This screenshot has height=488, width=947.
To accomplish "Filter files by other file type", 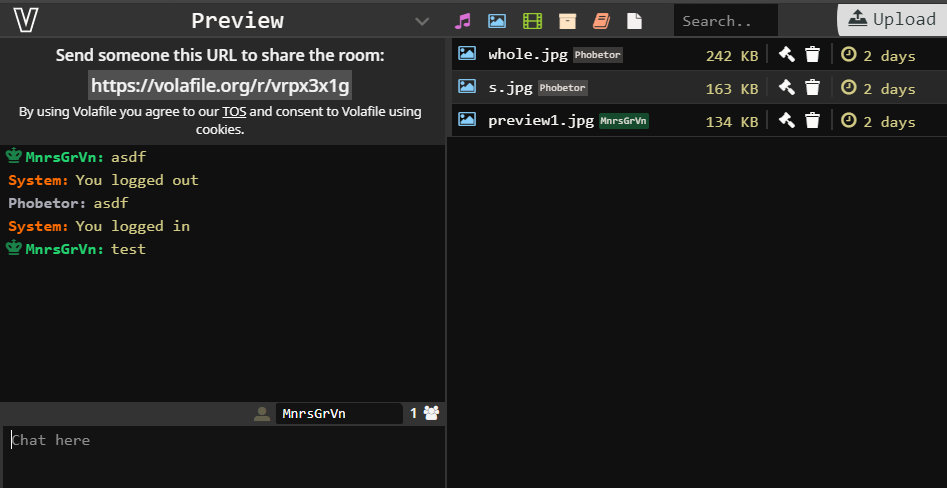I will point(634,21).
